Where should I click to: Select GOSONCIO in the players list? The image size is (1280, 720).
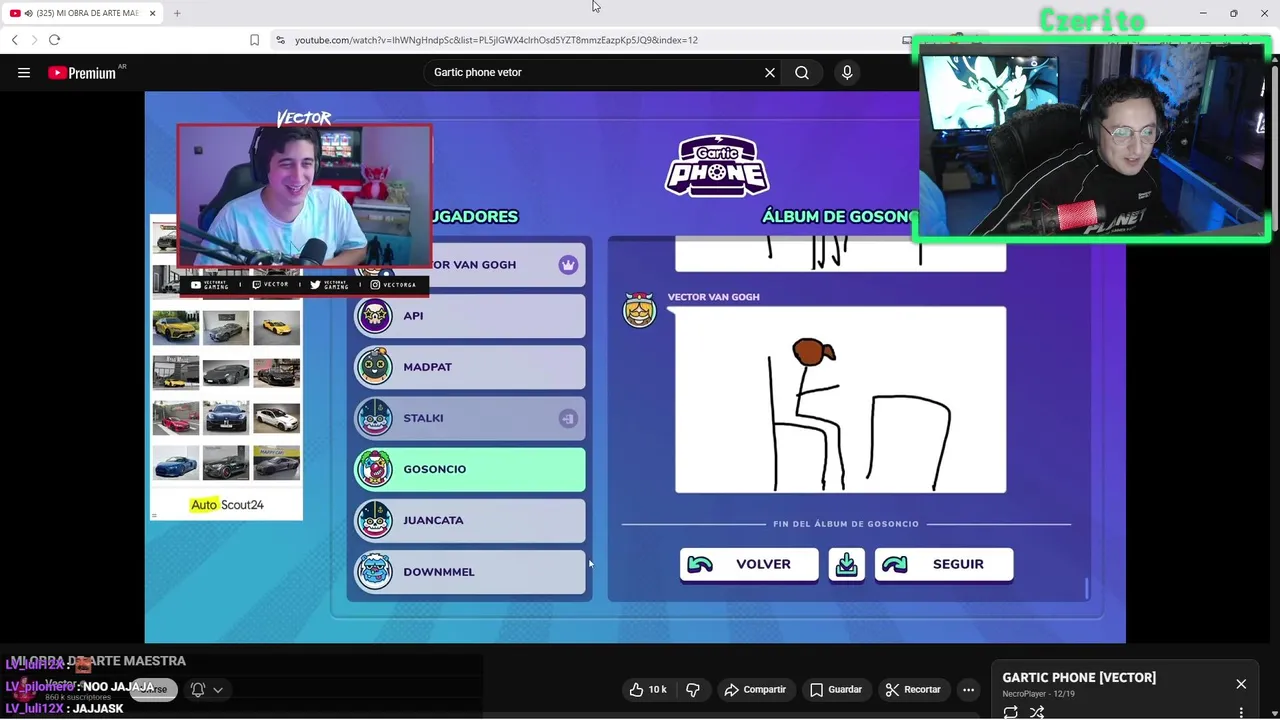tap(470, 469)
